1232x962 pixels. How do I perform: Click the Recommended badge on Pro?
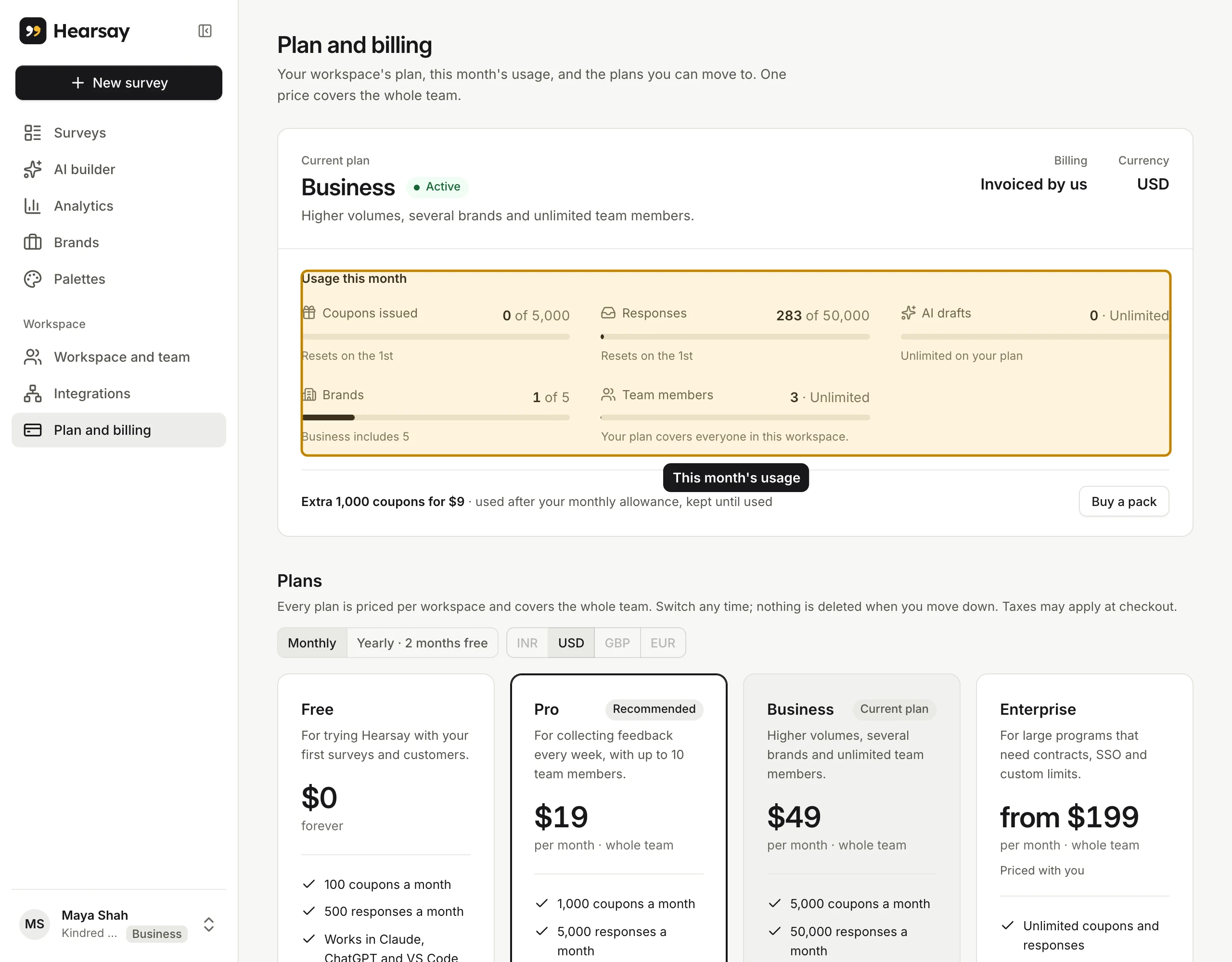pos(654,709)
